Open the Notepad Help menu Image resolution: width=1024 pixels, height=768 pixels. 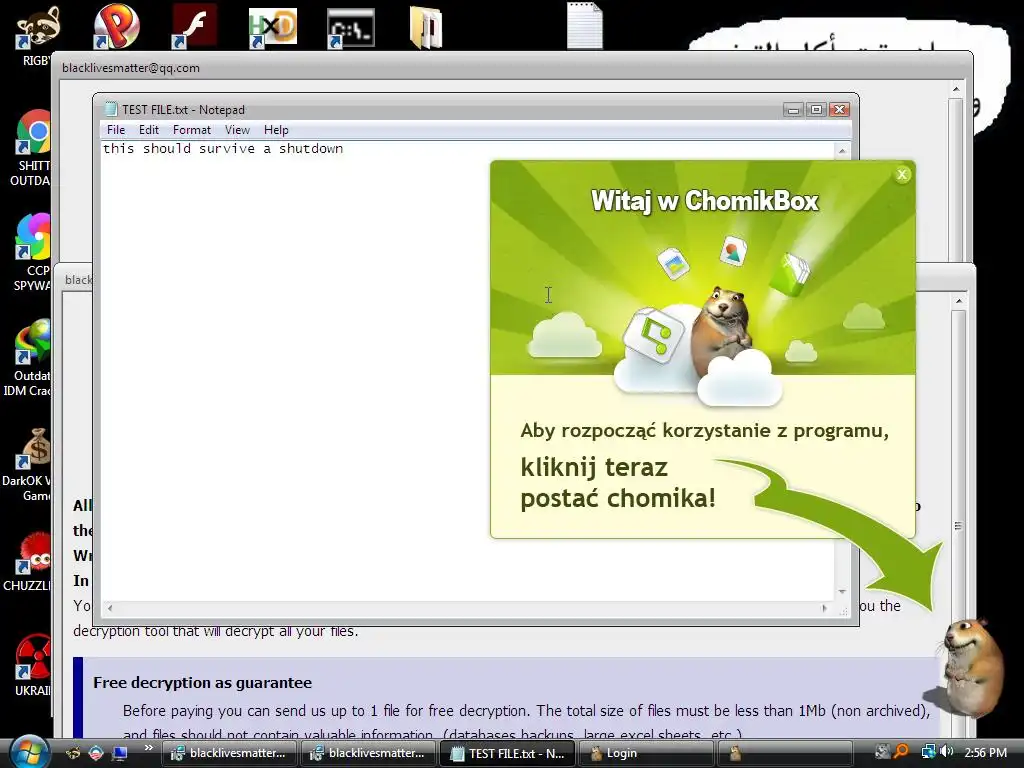point(276,130)
